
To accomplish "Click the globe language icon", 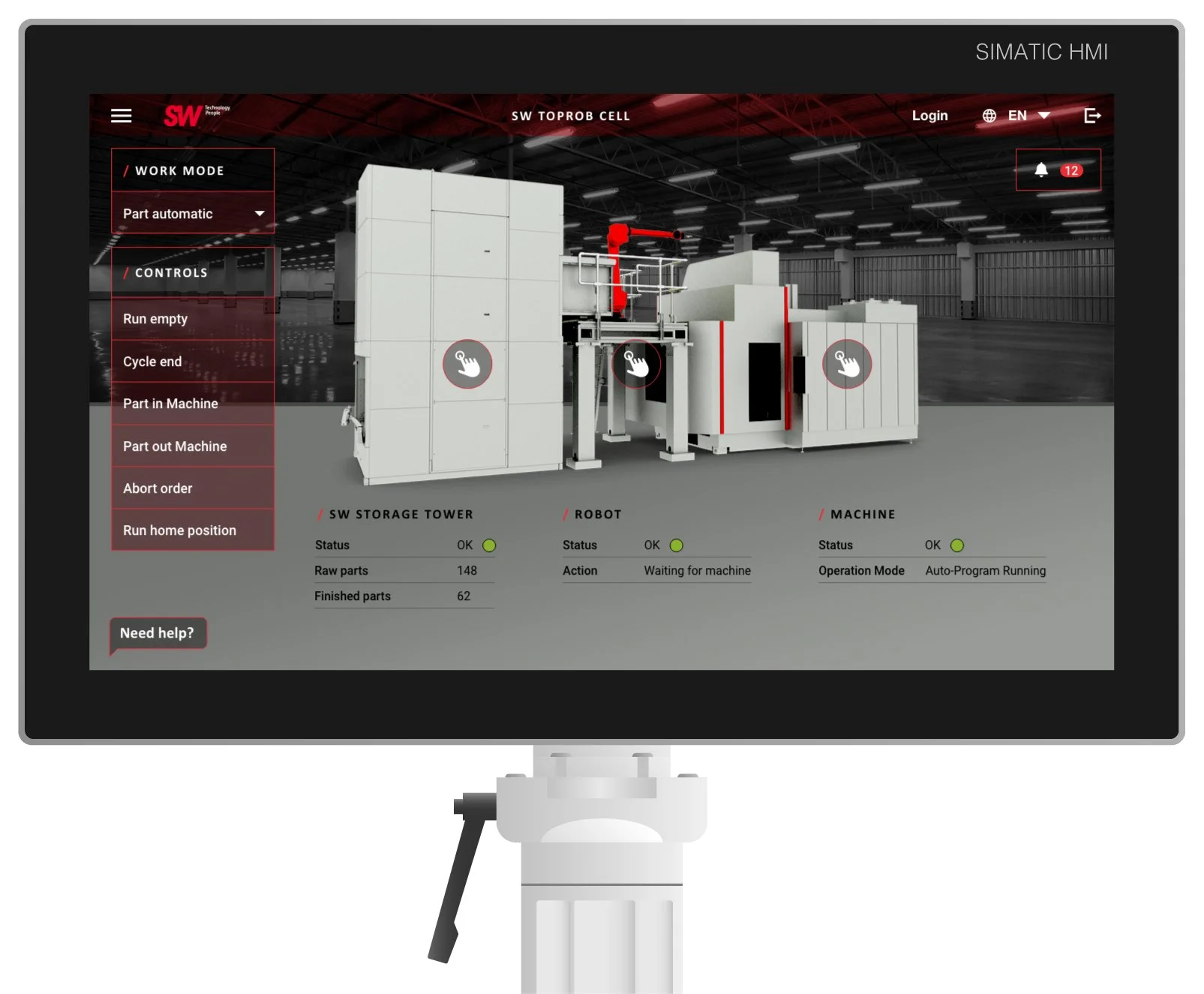I will 989,116.
